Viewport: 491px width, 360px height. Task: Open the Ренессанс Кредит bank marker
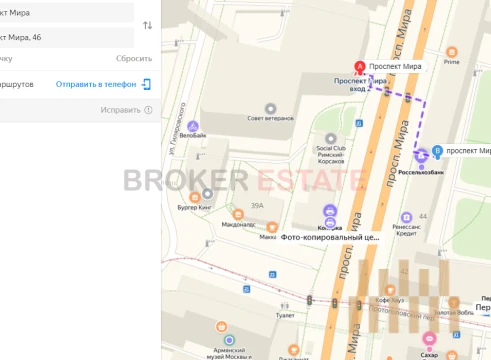point(406,217)
